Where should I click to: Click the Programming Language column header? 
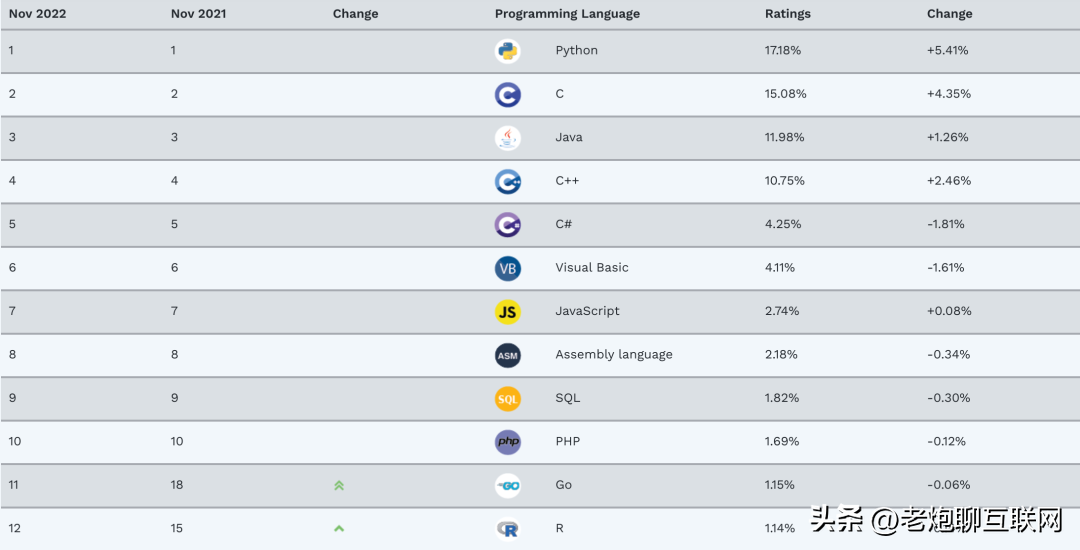(567, 14)
